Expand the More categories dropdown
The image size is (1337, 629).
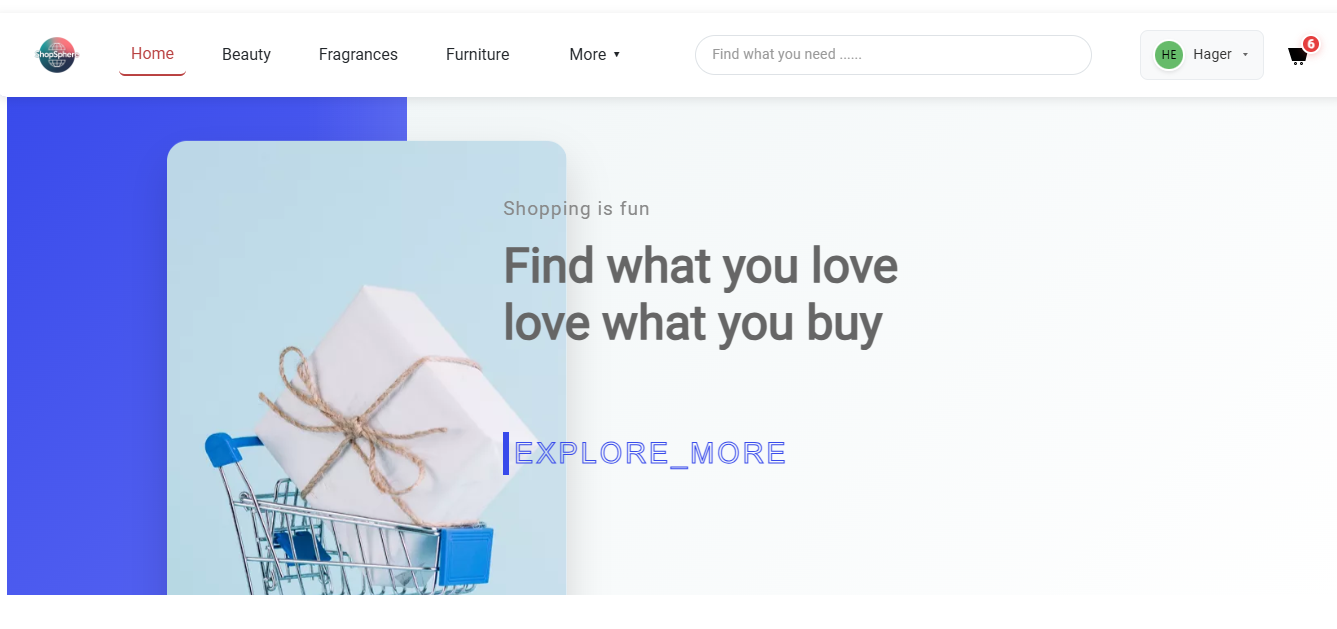coord(595,55)
